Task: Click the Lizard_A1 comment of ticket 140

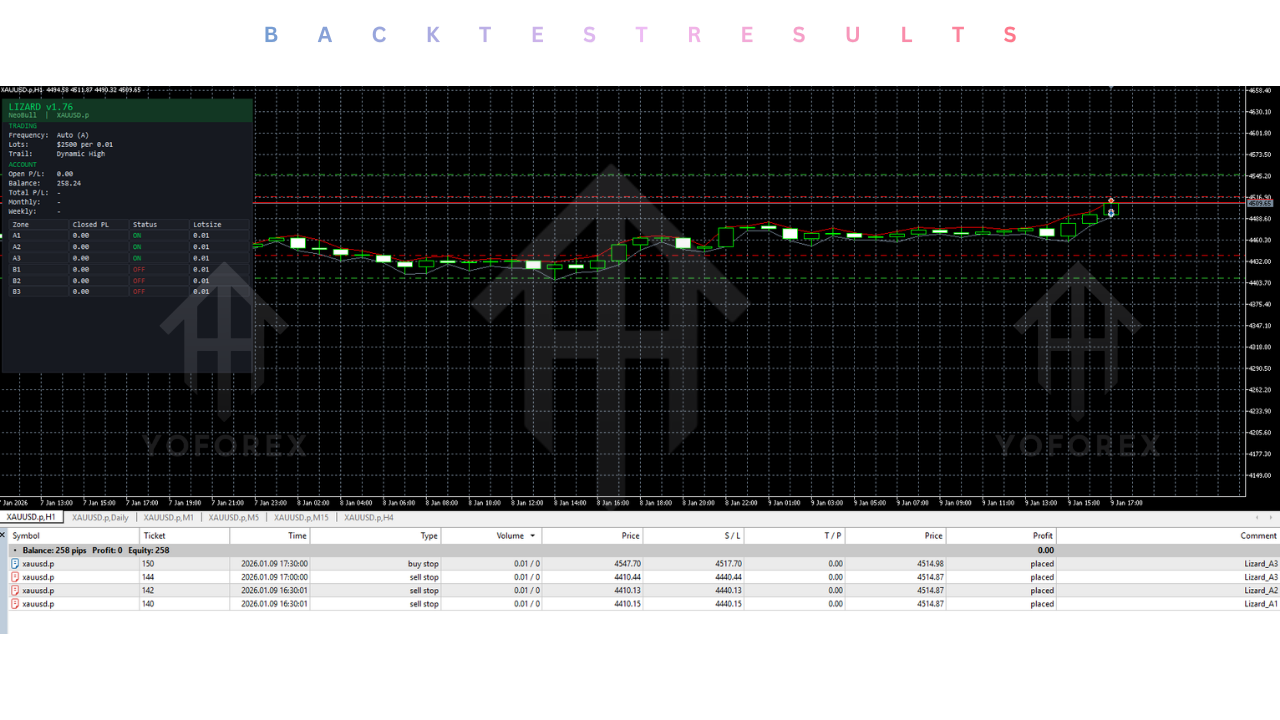Action: [1261, 604]
